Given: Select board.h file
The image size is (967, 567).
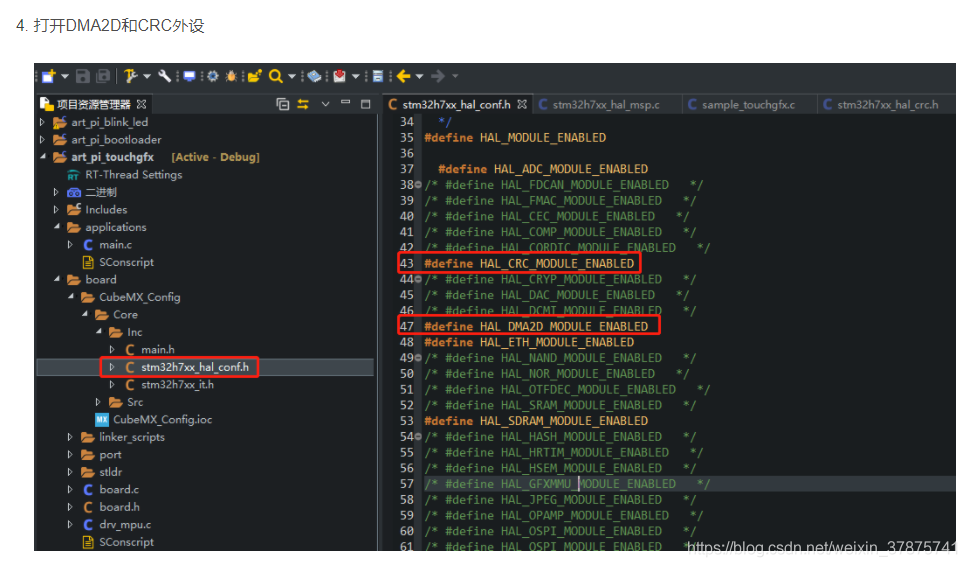Looking at the screenshot, I should 119,507.
